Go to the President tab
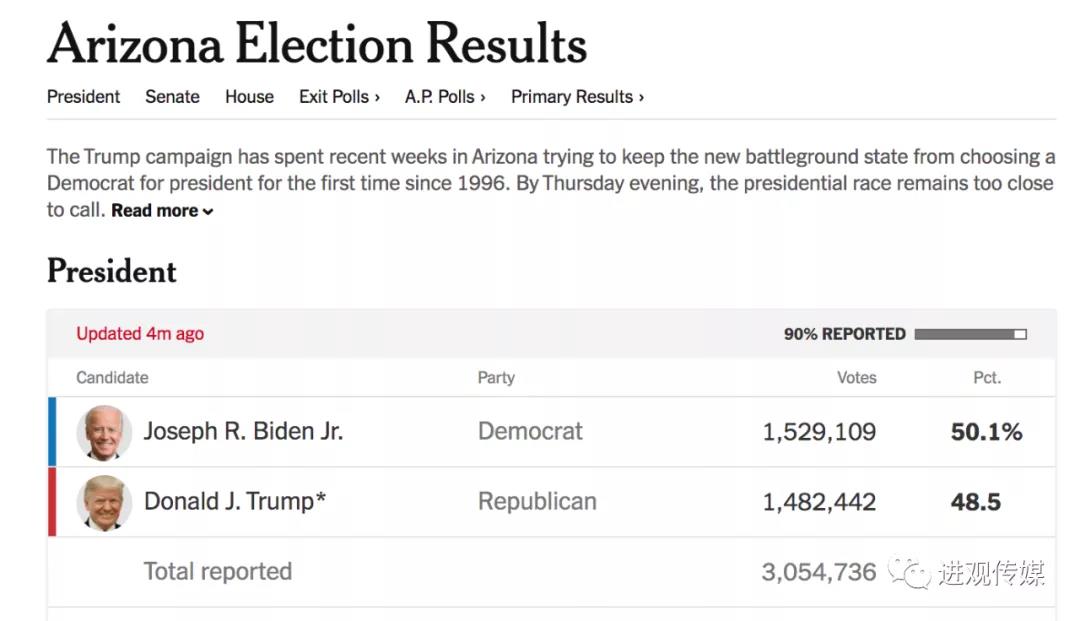The height and width of the screenshot is (621, 1080). coord(83,97)
